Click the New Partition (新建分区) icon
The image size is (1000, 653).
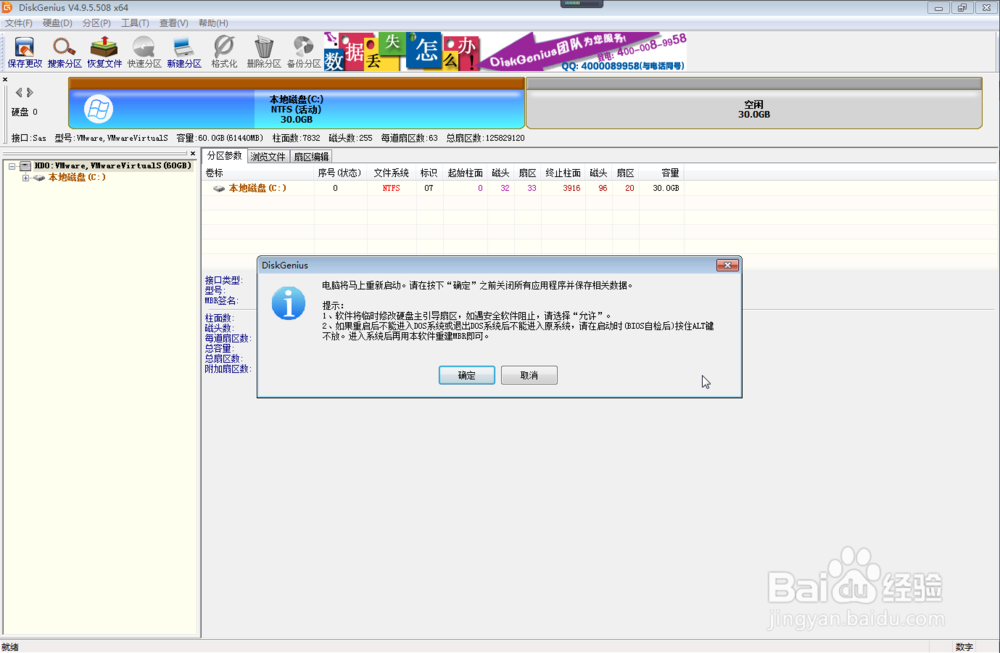tap(184, 52)
